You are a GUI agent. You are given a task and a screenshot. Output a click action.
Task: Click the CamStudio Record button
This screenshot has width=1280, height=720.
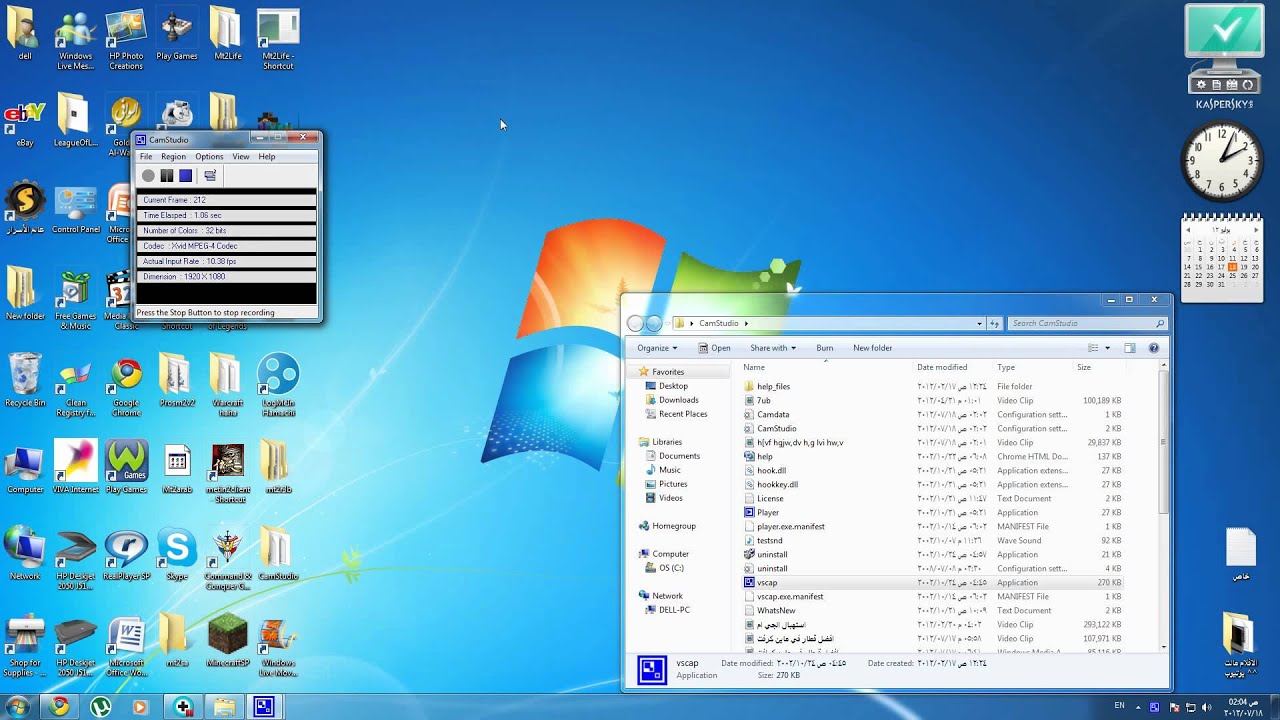148,176
